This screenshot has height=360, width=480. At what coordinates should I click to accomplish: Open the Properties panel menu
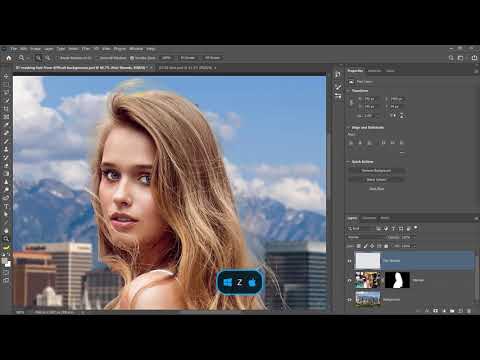point(476,71)
